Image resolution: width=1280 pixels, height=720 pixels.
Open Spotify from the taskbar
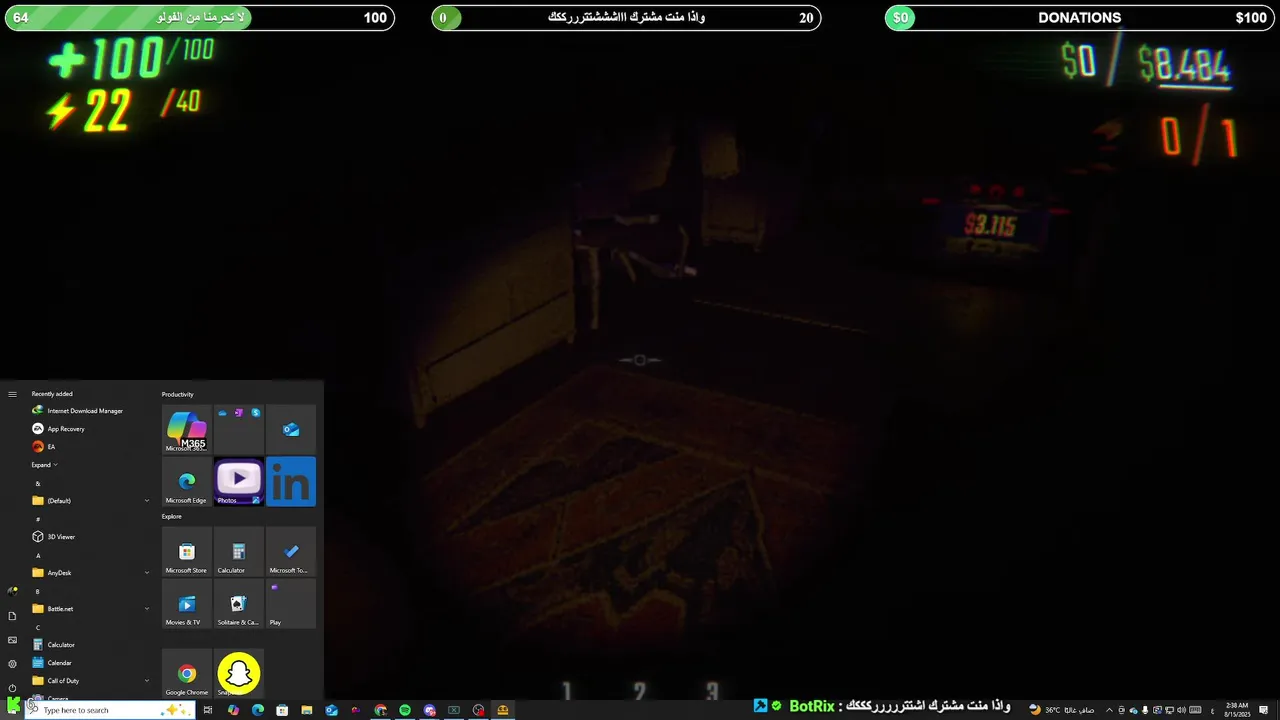pos(405,710)
